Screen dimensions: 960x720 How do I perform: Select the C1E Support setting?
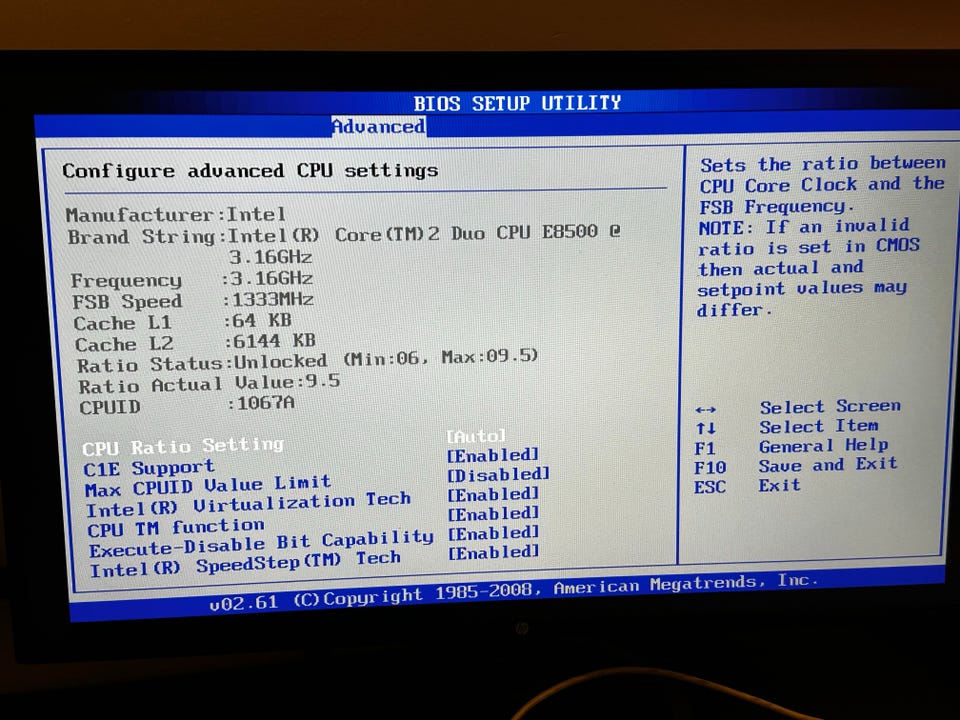[149, 468]
